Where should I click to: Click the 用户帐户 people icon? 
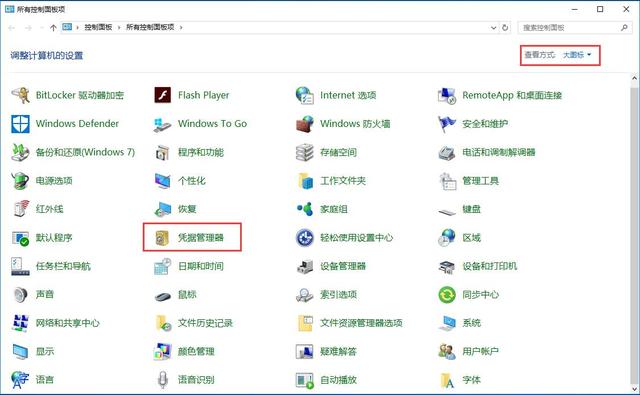tap(447, 351)
